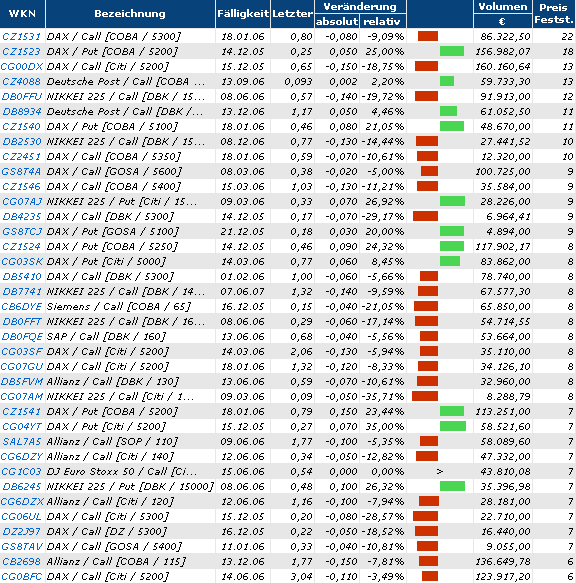
Task: Select due date 07.06.07
Action: (x=242, y=292)
